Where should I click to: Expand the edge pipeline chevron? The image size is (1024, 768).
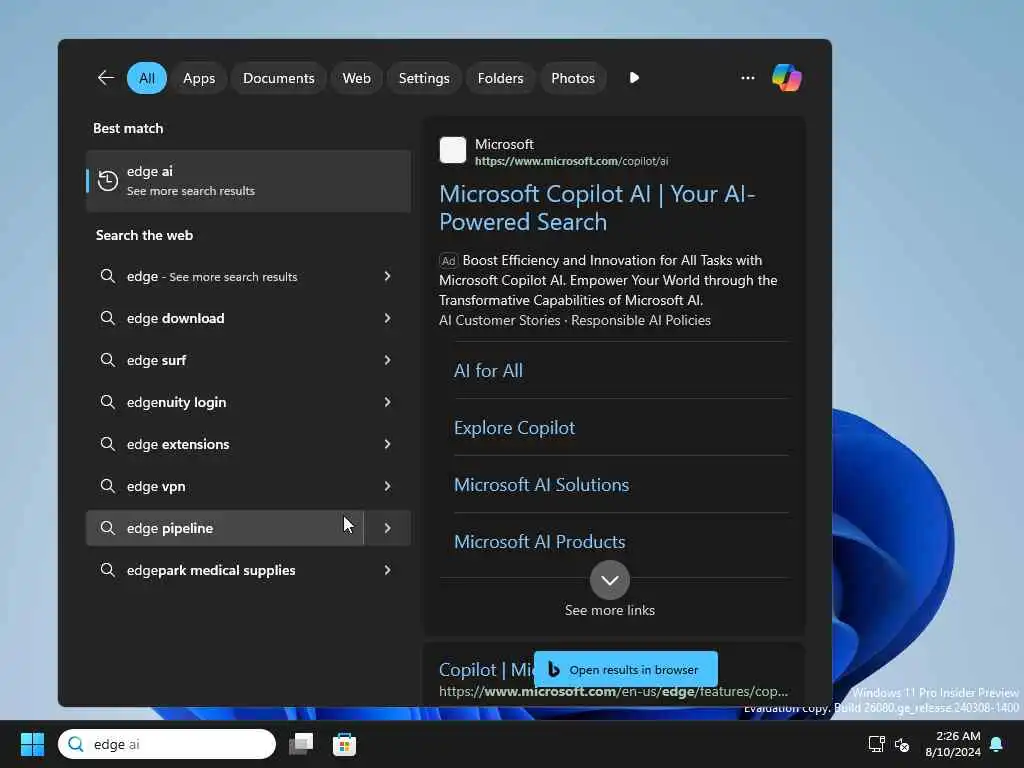(x=387, y=528)
